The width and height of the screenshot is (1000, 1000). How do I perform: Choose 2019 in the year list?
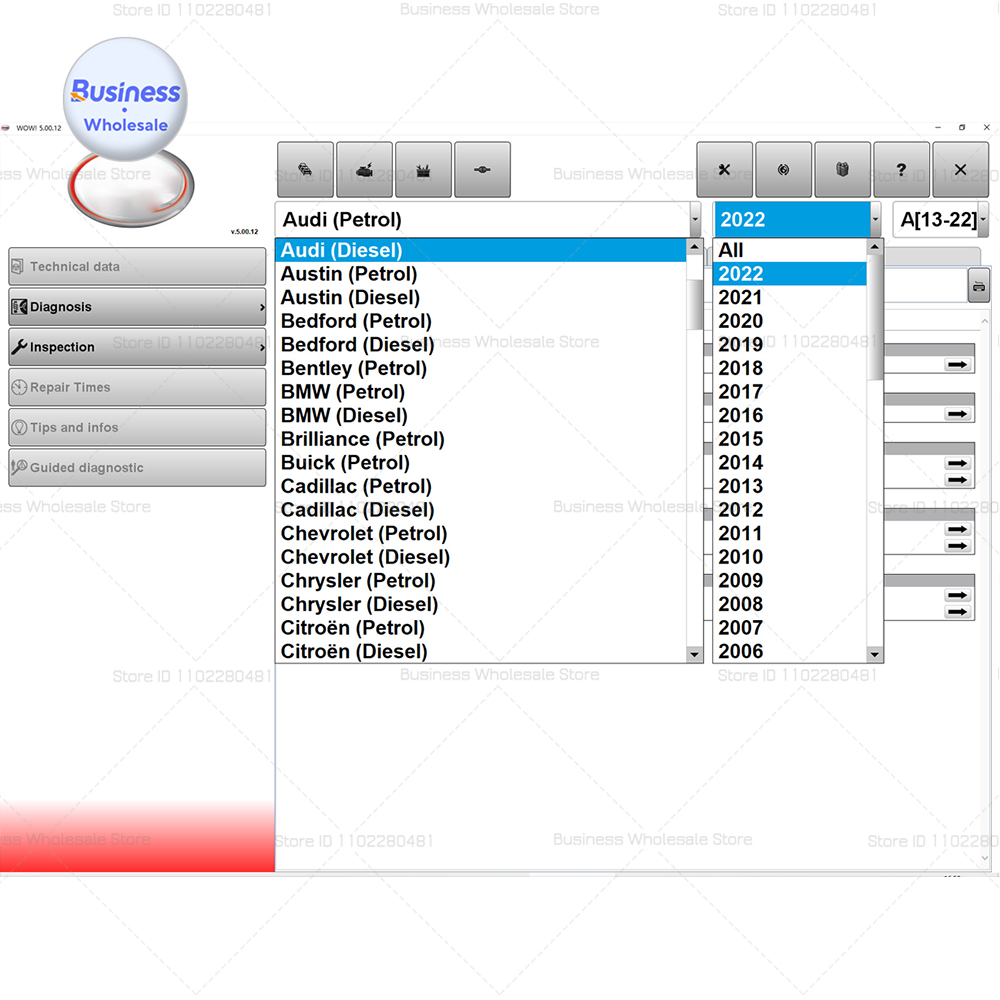[x=739, y=344]
